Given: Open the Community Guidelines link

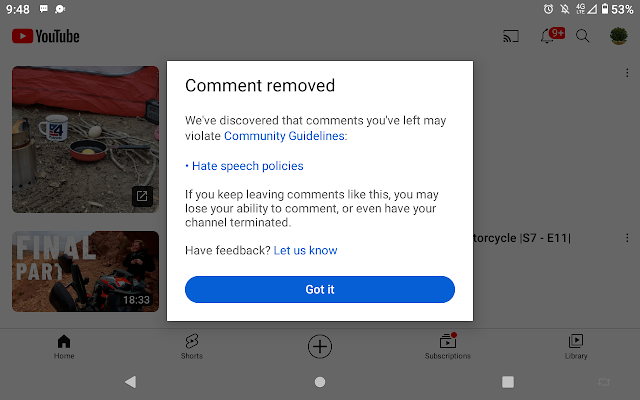Looking at the screenshot, I should point(284,136).
